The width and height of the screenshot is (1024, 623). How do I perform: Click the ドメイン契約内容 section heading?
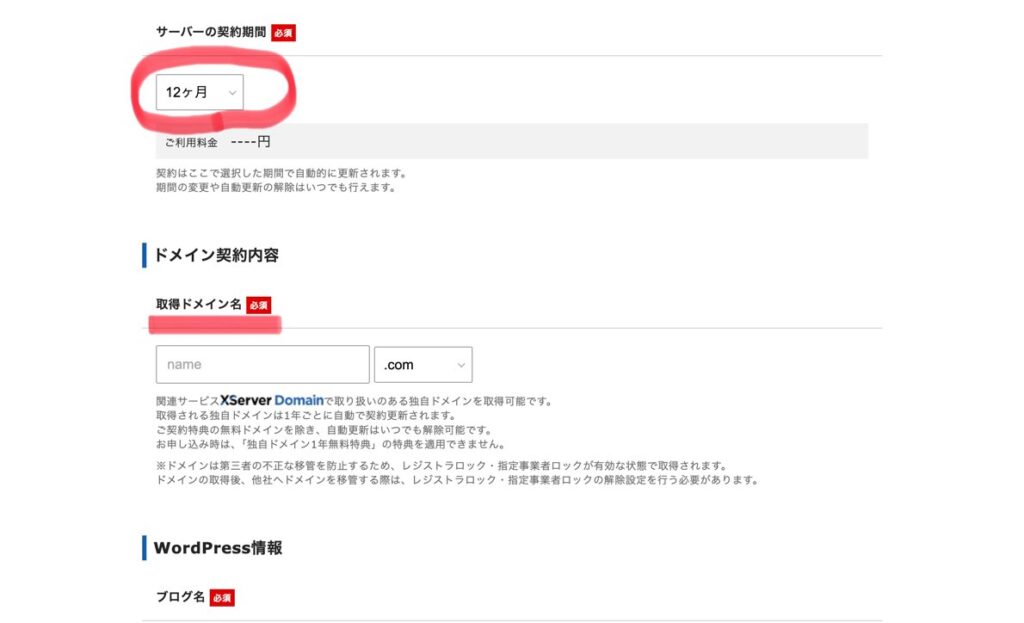tap(215, 255)
